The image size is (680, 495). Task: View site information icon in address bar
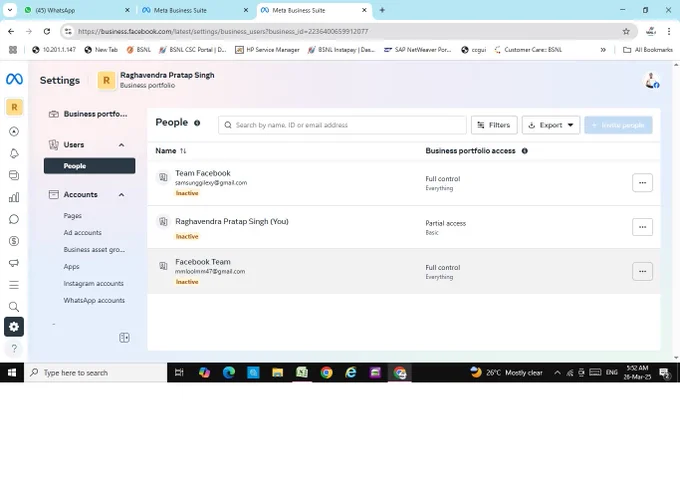coord(68,31)
